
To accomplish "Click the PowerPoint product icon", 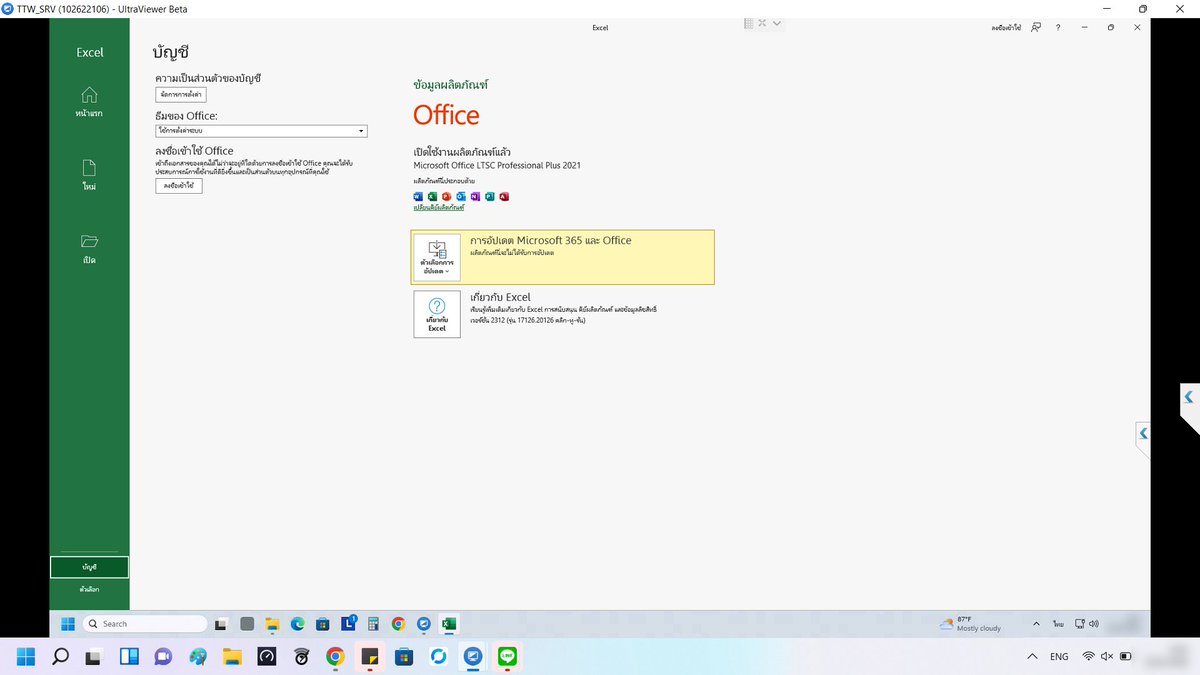I will [446, 197].
